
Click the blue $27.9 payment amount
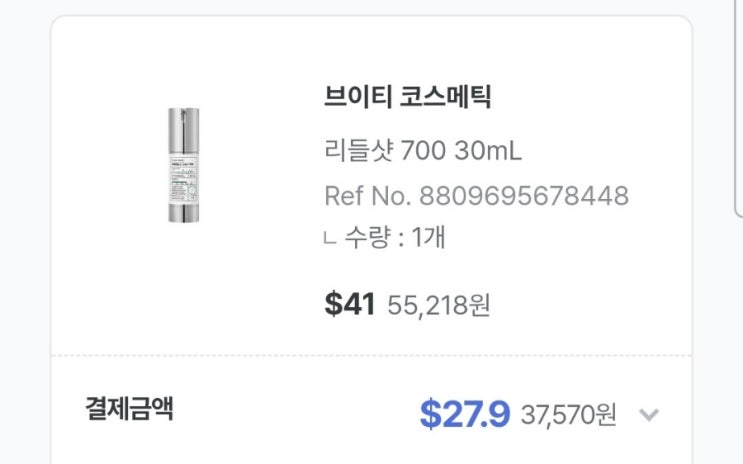[465, 414]
